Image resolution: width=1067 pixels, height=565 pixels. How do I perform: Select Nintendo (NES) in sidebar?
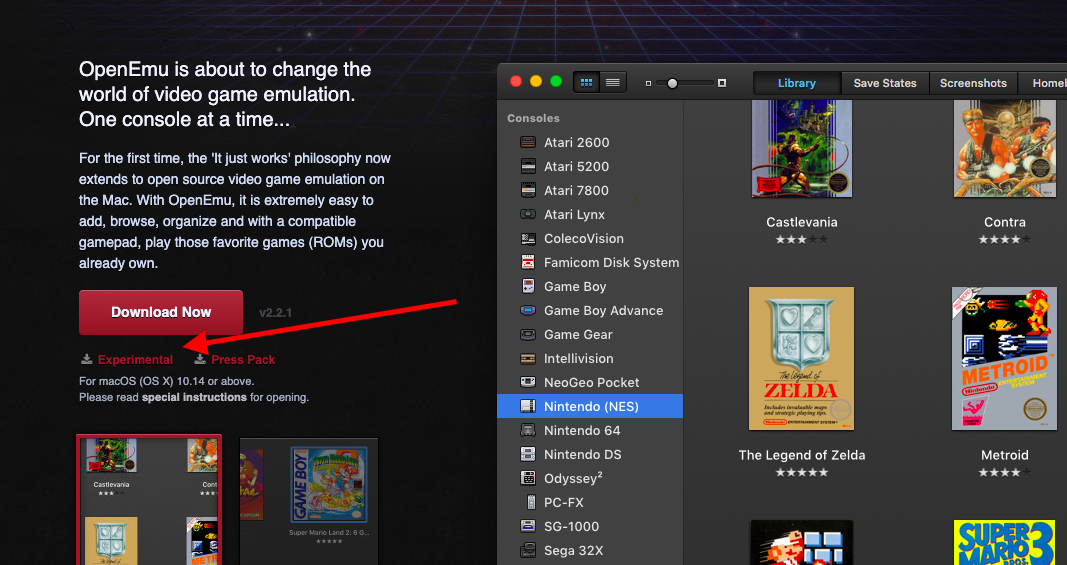[x=590, y=406]
